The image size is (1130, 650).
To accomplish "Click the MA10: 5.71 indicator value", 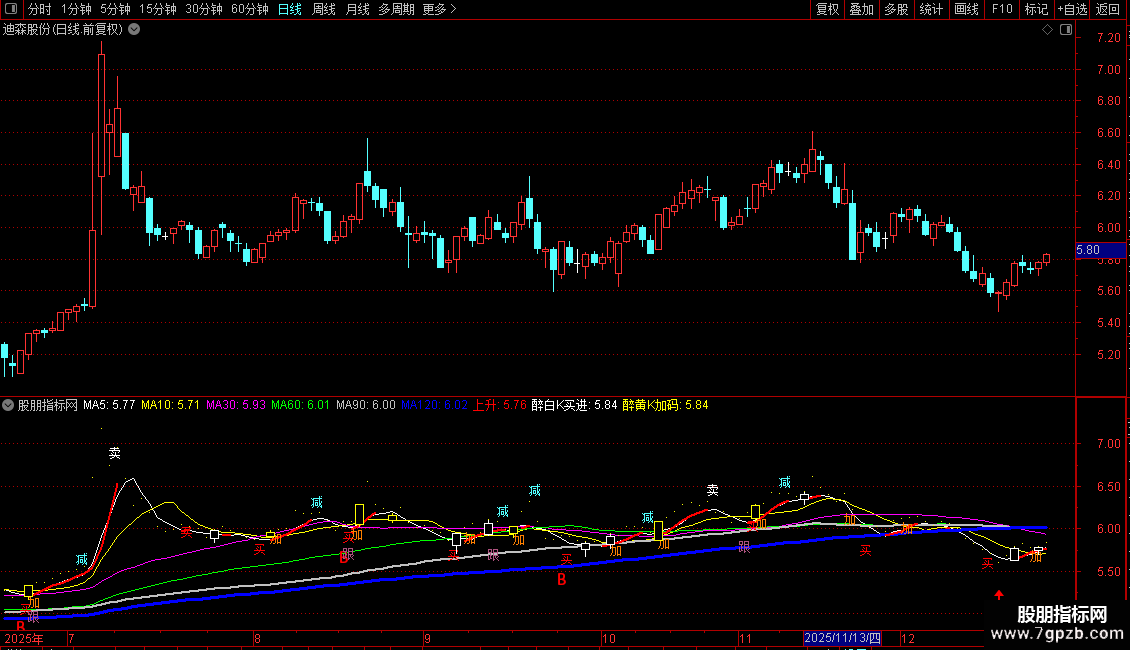I will 170,405.
